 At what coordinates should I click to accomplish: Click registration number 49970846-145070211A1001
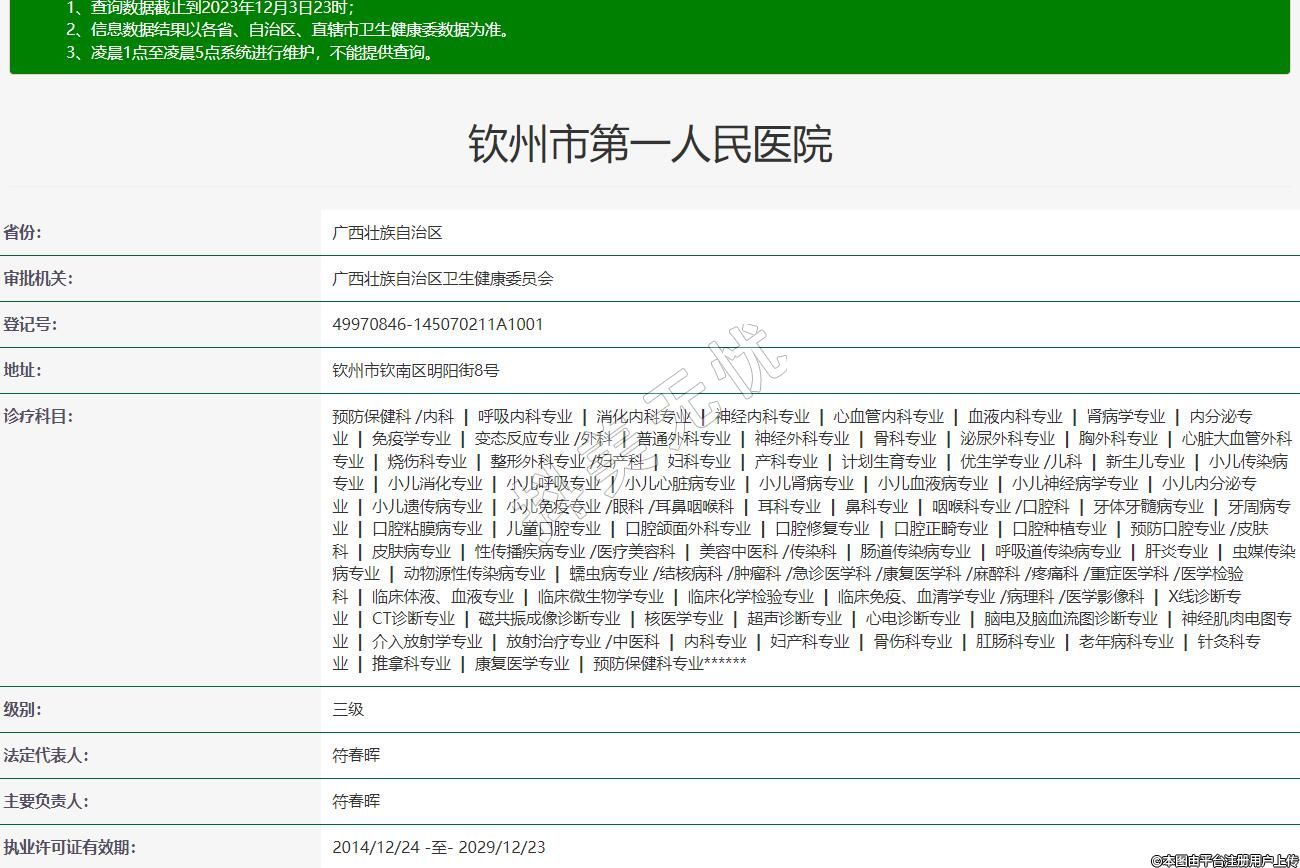pyautogui.click(x=438, y=324)
